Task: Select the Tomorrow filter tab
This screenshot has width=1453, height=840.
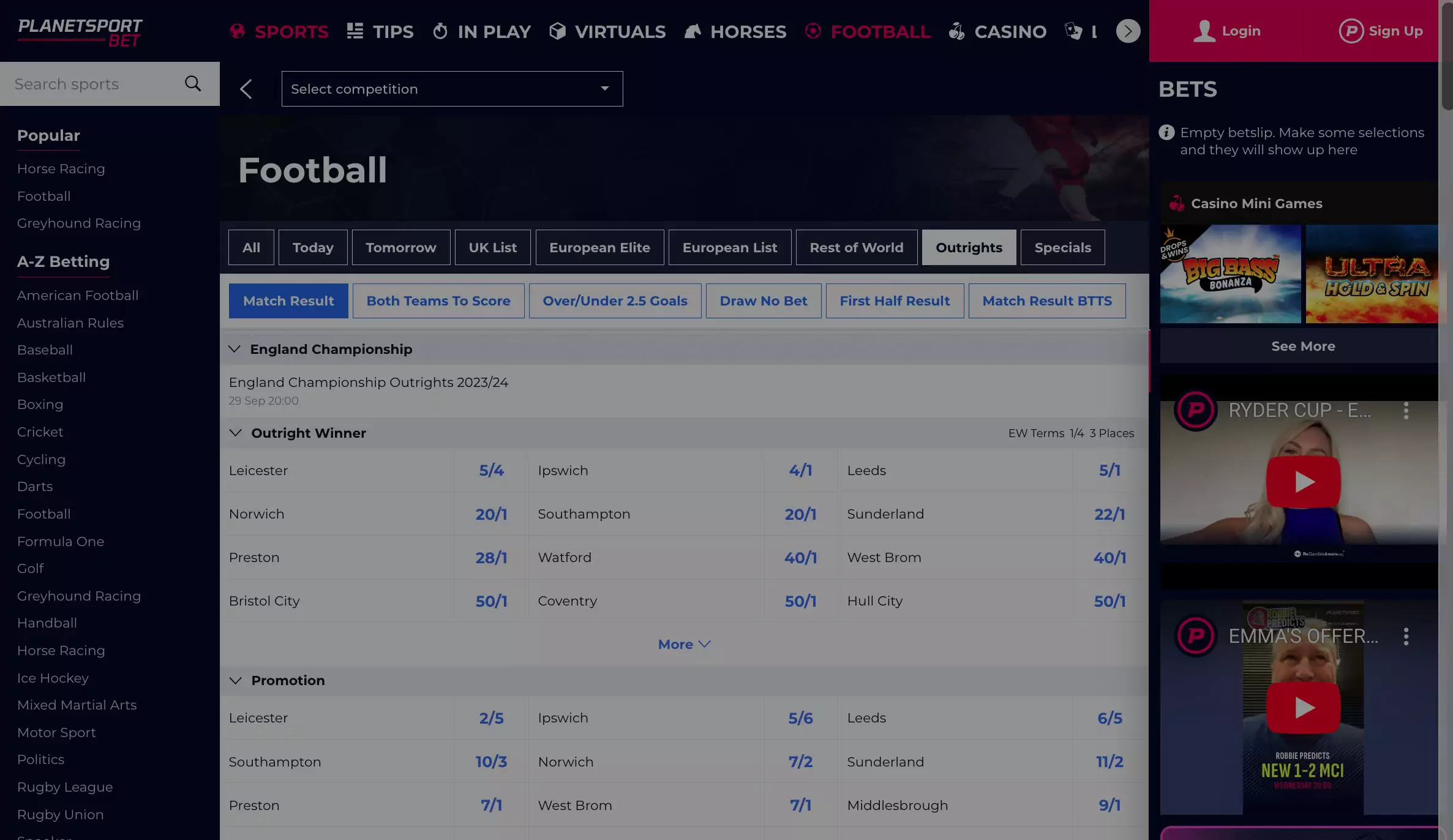Action: 401,247
